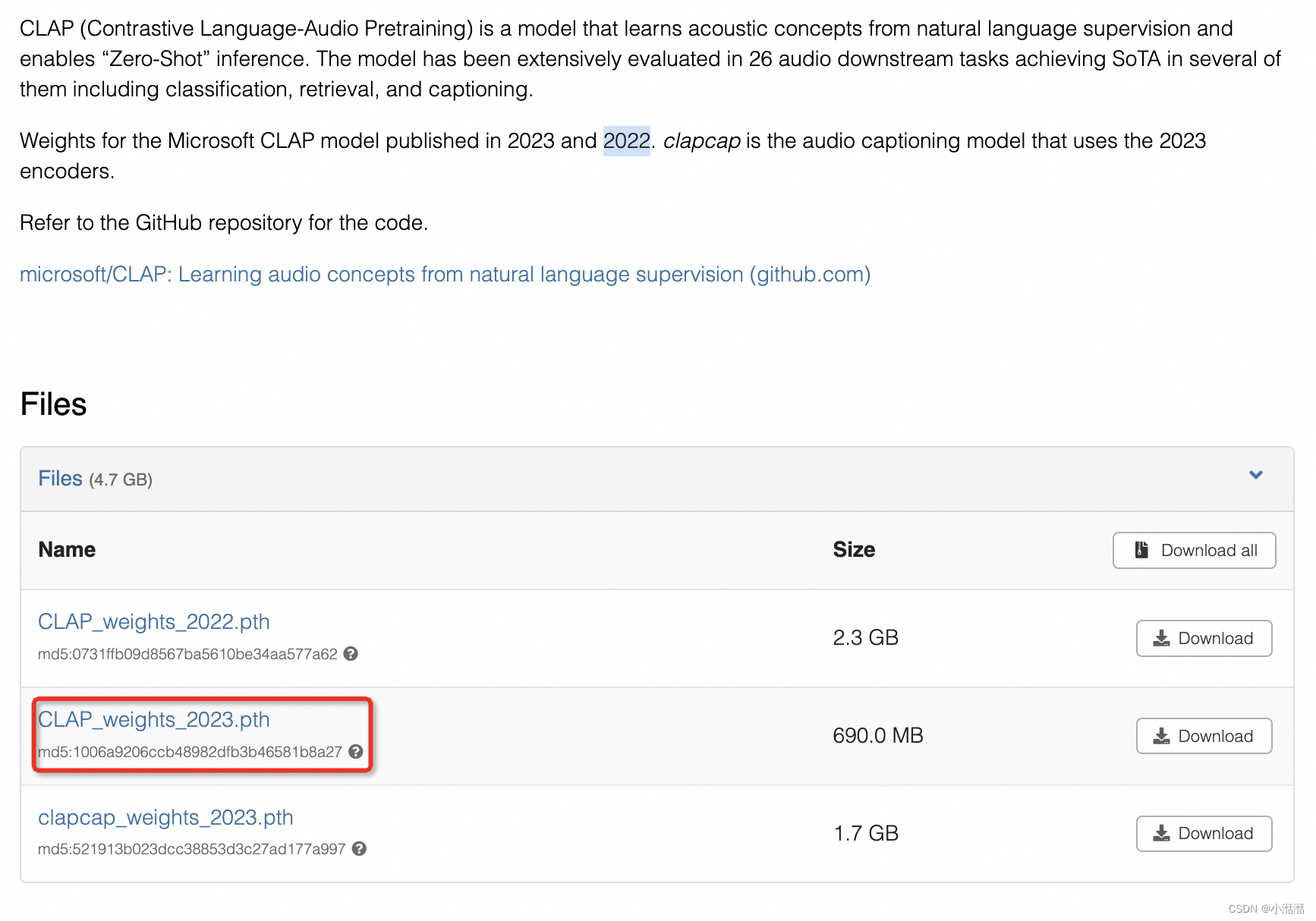Click the 2.3 GB size value
The image size is (1316, 921).
865,637
